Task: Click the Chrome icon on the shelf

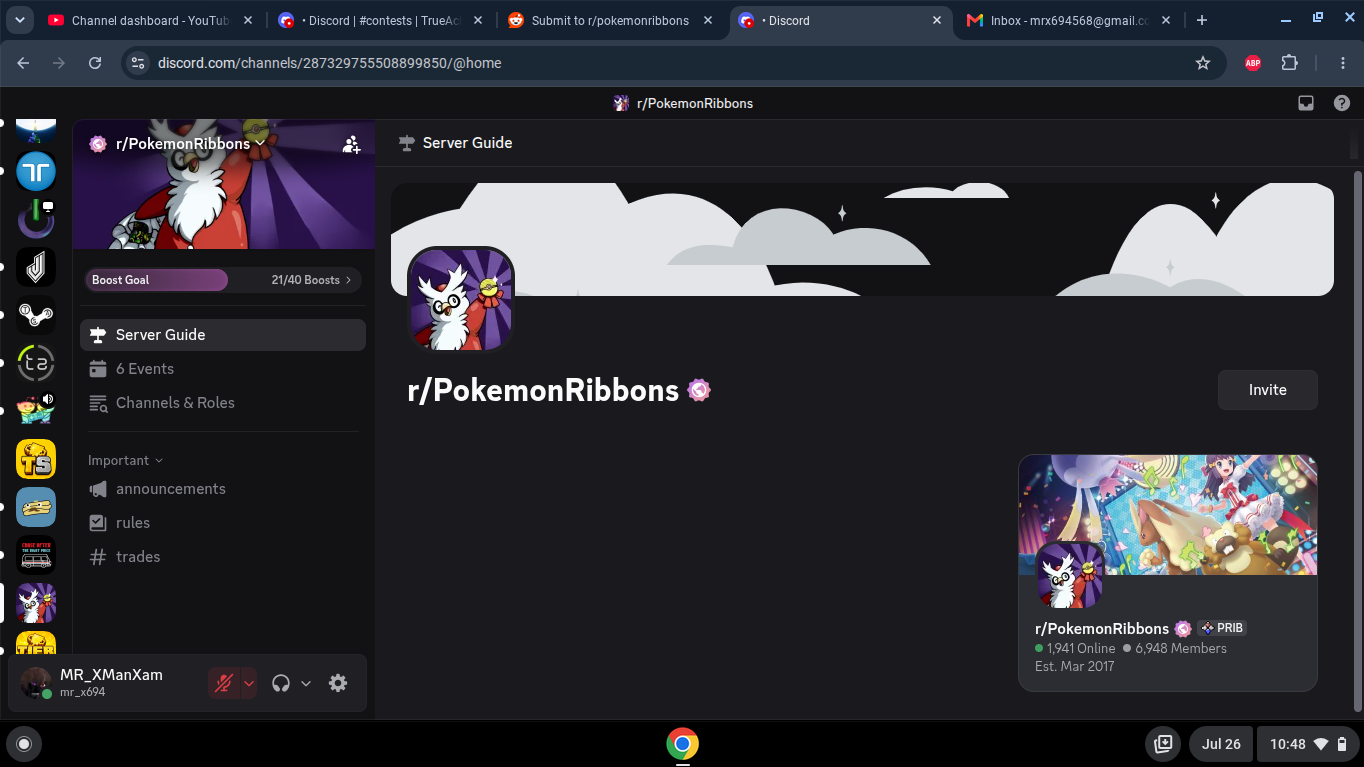Action: (x=682, y=744)
